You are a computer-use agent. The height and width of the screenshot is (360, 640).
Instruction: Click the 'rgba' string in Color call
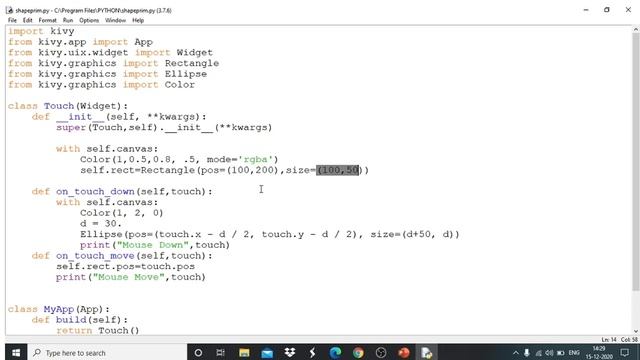point(255,159)
